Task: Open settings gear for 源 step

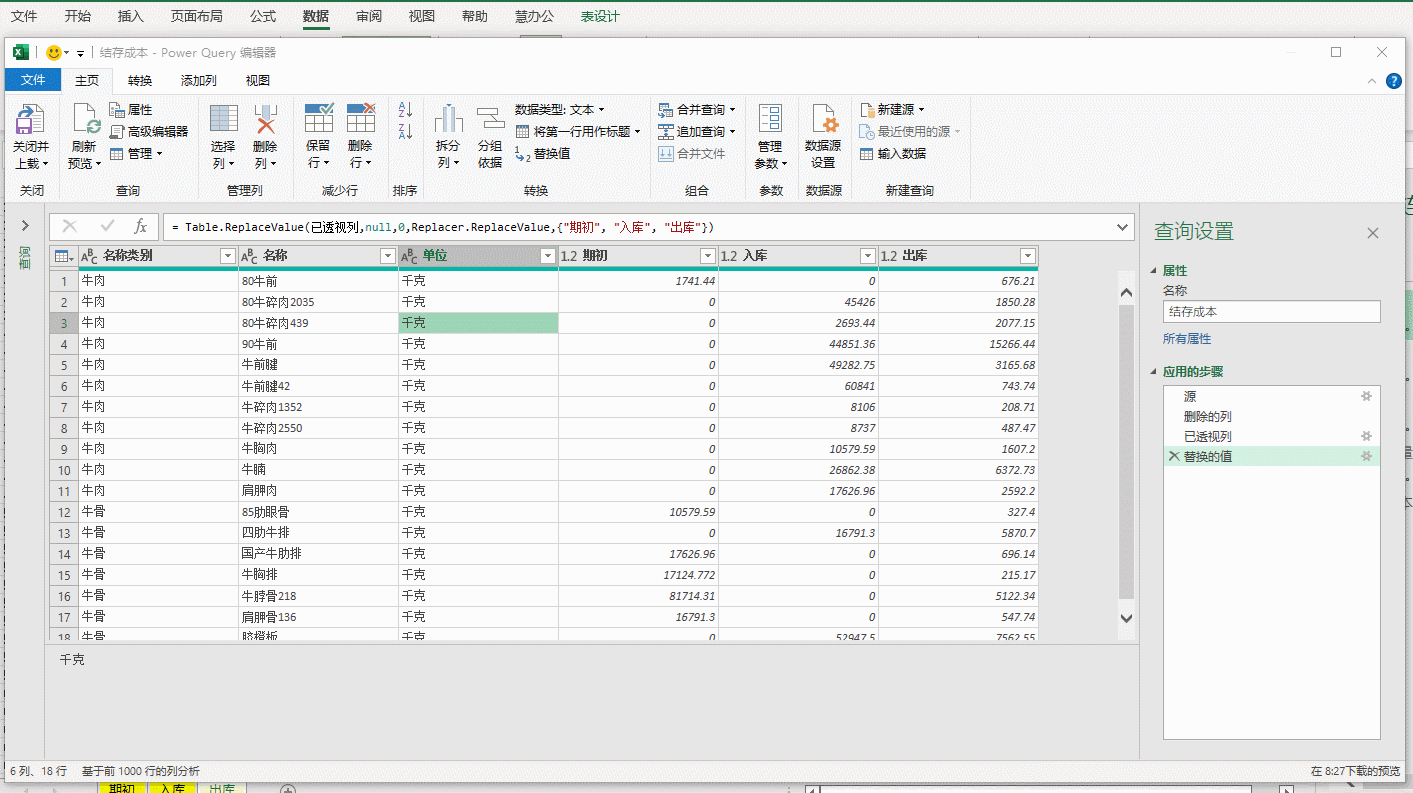Action: point(1366,396)
